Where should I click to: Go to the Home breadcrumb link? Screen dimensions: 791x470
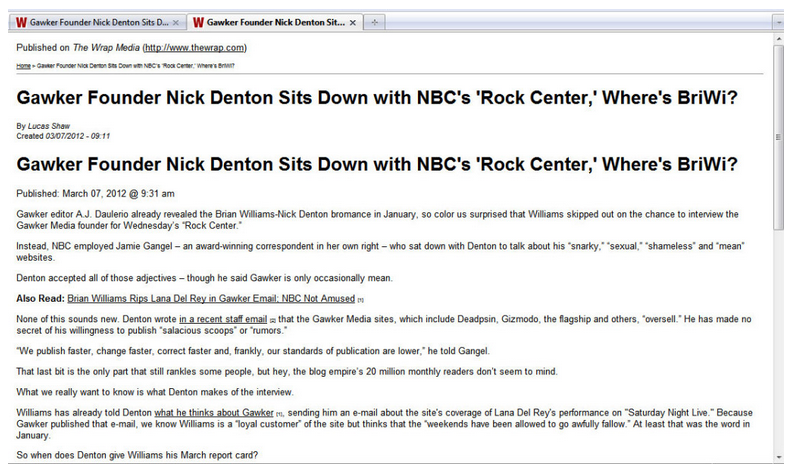[23, 66]
